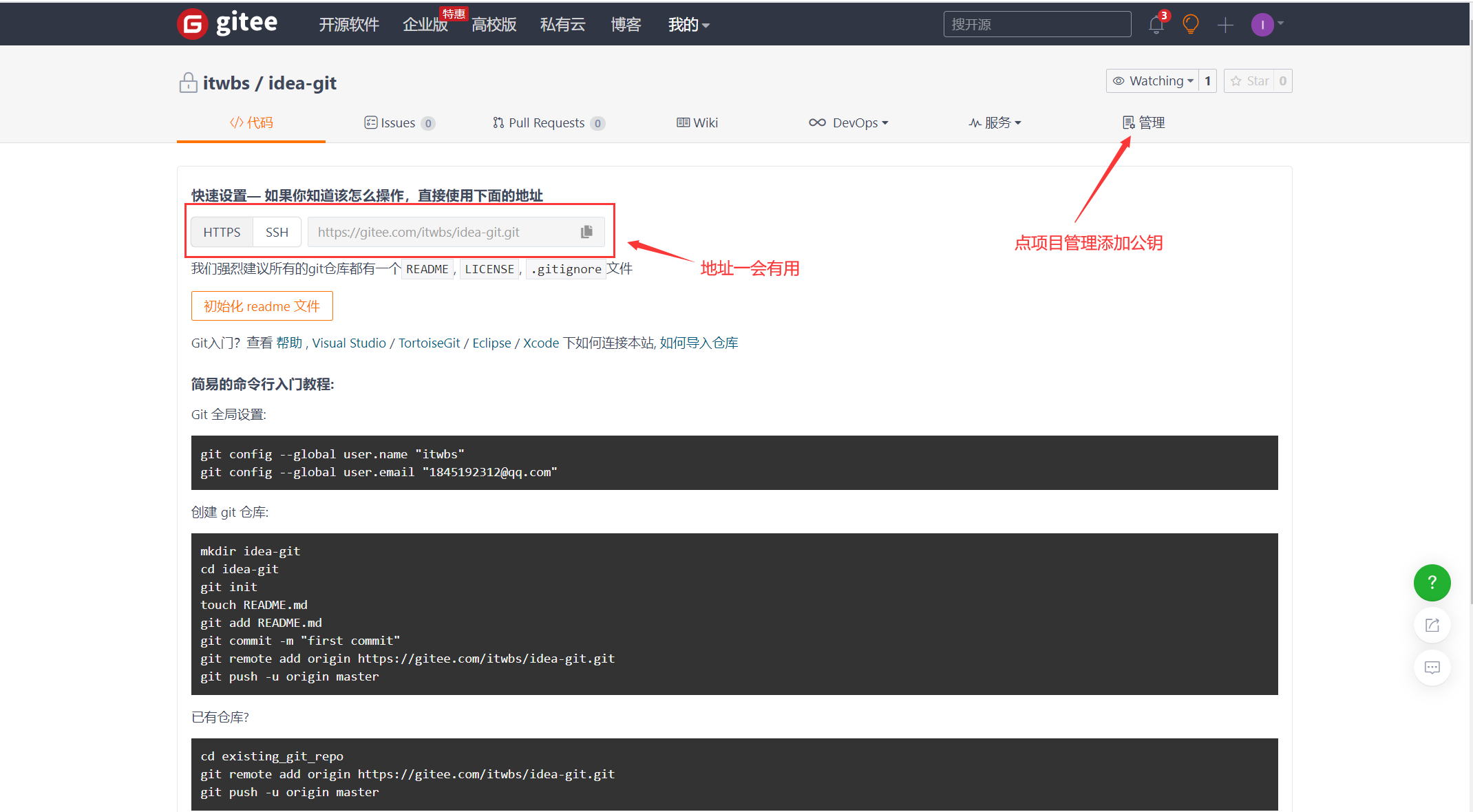Open the Wiki tab
This screenshot has height=812, width=1473.
[x=697, y=122]
